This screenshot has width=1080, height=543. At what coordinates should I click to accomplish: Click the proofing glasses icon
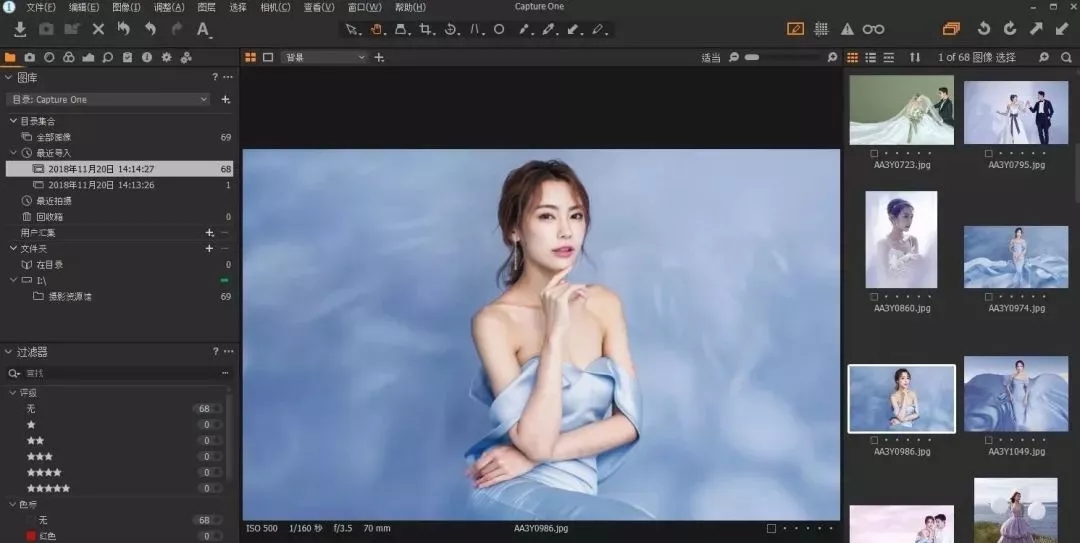pos(873,29)
